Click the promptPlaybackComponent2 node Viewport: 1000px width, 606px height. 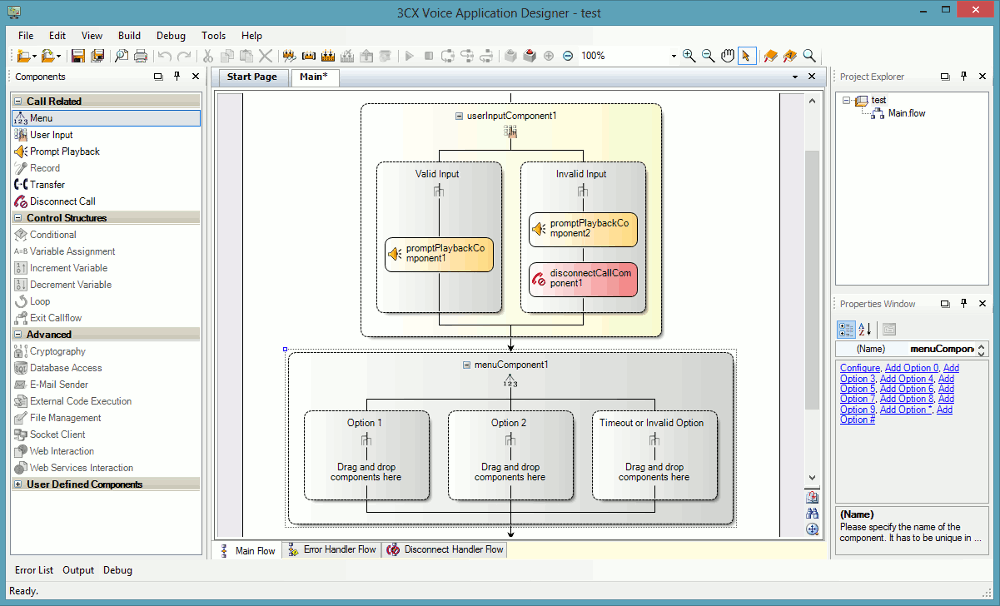tap(584, 229)
